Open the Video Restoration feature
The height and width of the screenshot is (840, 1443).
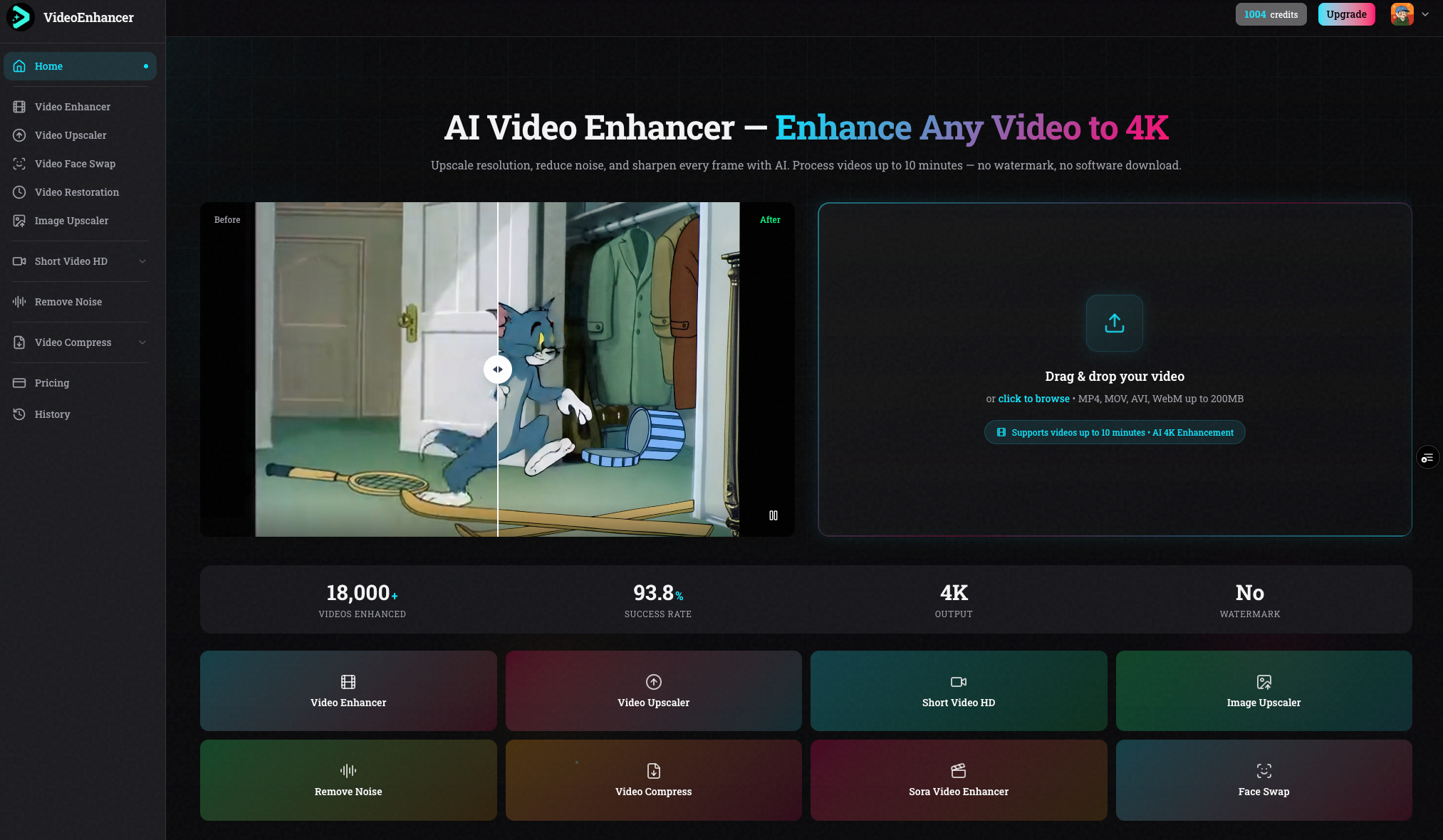(x=76, y=191)
